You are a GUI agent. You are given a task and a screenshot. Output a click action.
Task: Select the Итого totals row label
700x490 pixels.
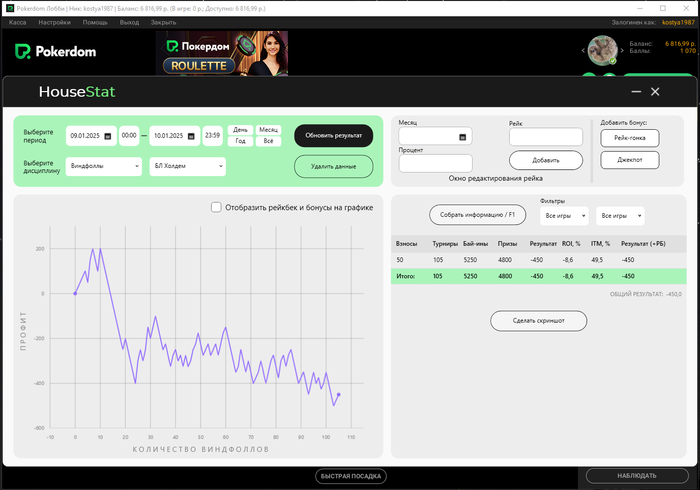pyautogui.click(x=405, y=276)
